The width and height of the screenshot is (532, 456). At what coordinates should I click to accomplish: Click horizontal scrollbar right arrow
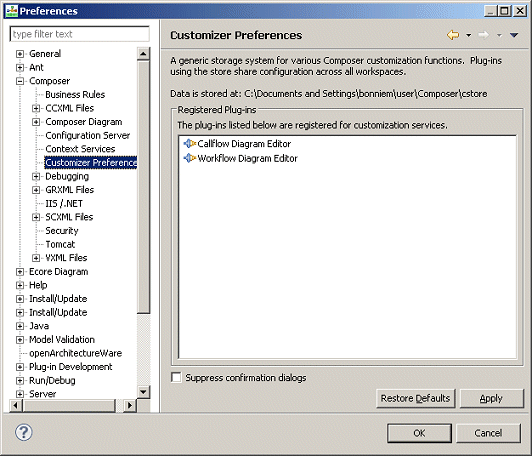130,405
